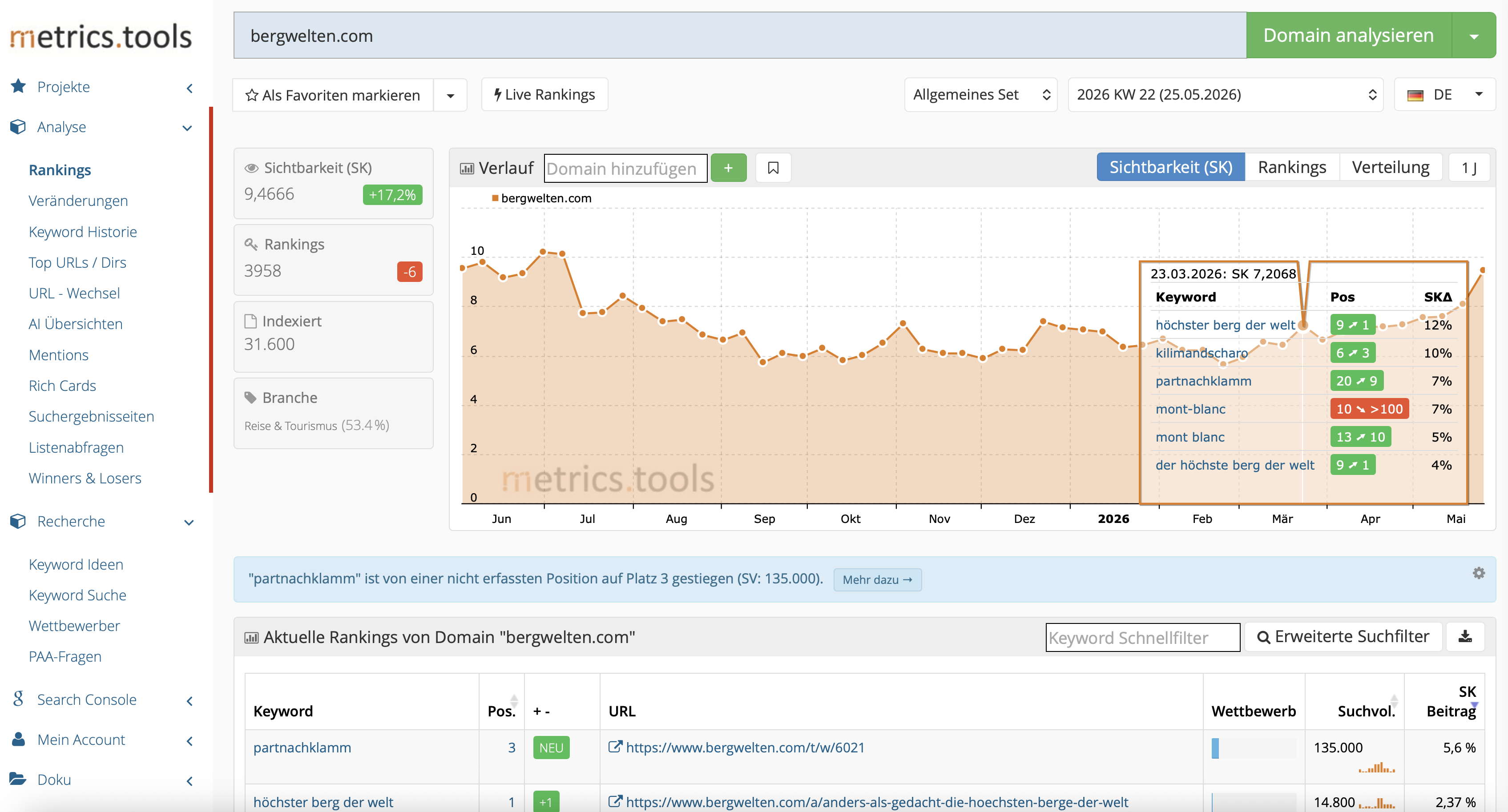The height and width of the screenshot is (812, 1508).
Task: Open Wettbewerber under Recherche
Action: [x=74, y=626]
